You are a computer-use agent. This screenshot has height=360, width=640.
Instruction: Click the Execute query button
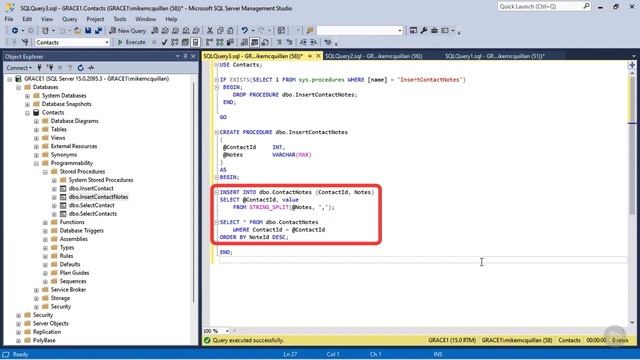coord(131,42)
